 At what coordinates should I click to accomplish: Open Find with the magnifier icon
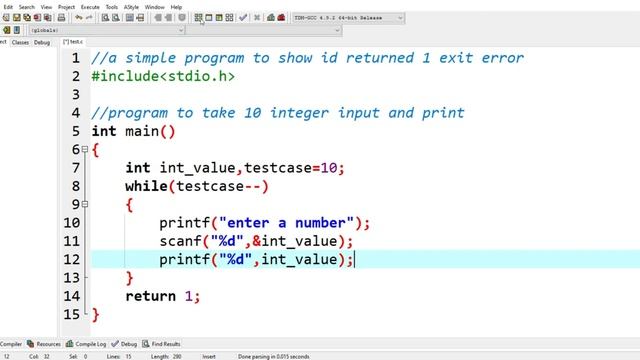click(x=105, y=18)
